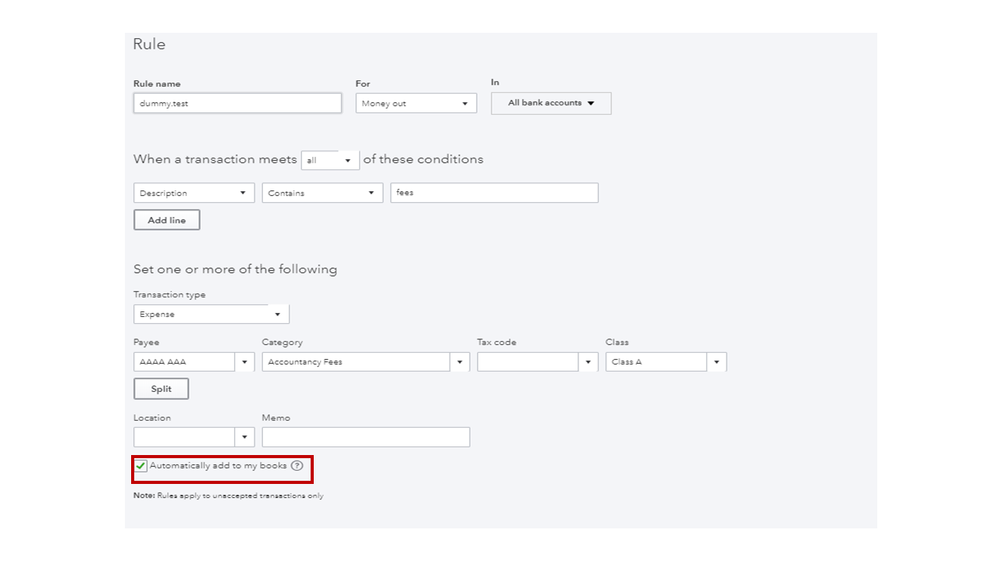Open the Contains operator dropdown
The width and height of the screenshot is (999, 562).
322,193
